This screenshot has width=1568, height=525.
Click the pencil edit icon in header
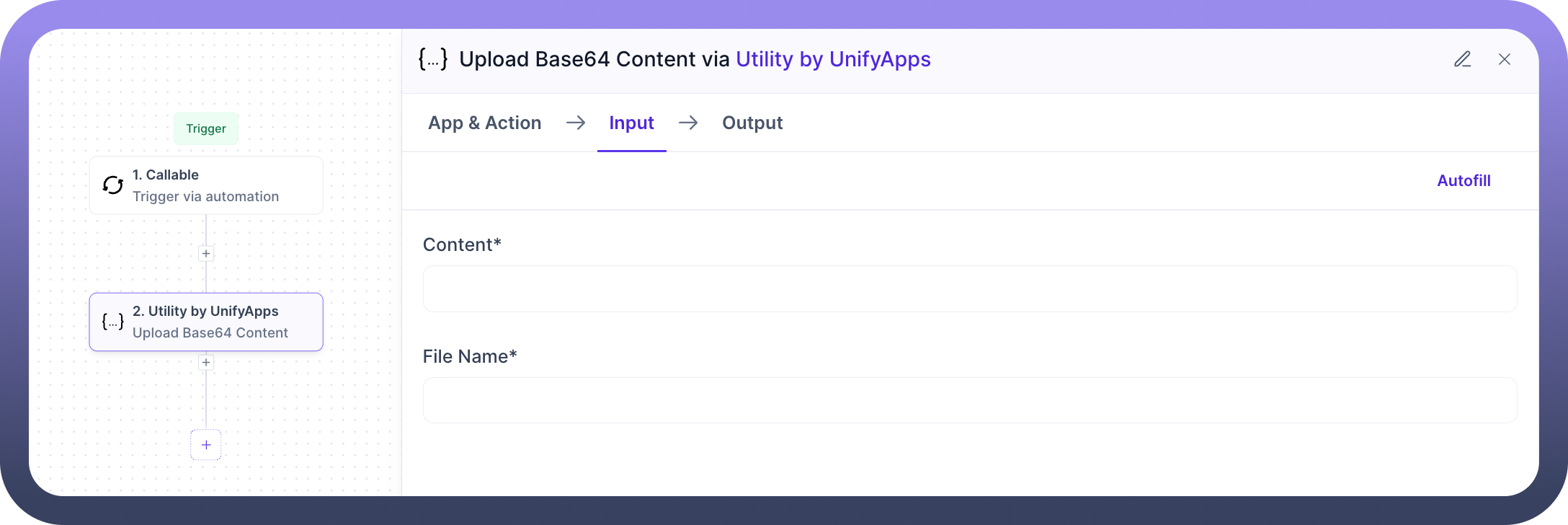1462,59
